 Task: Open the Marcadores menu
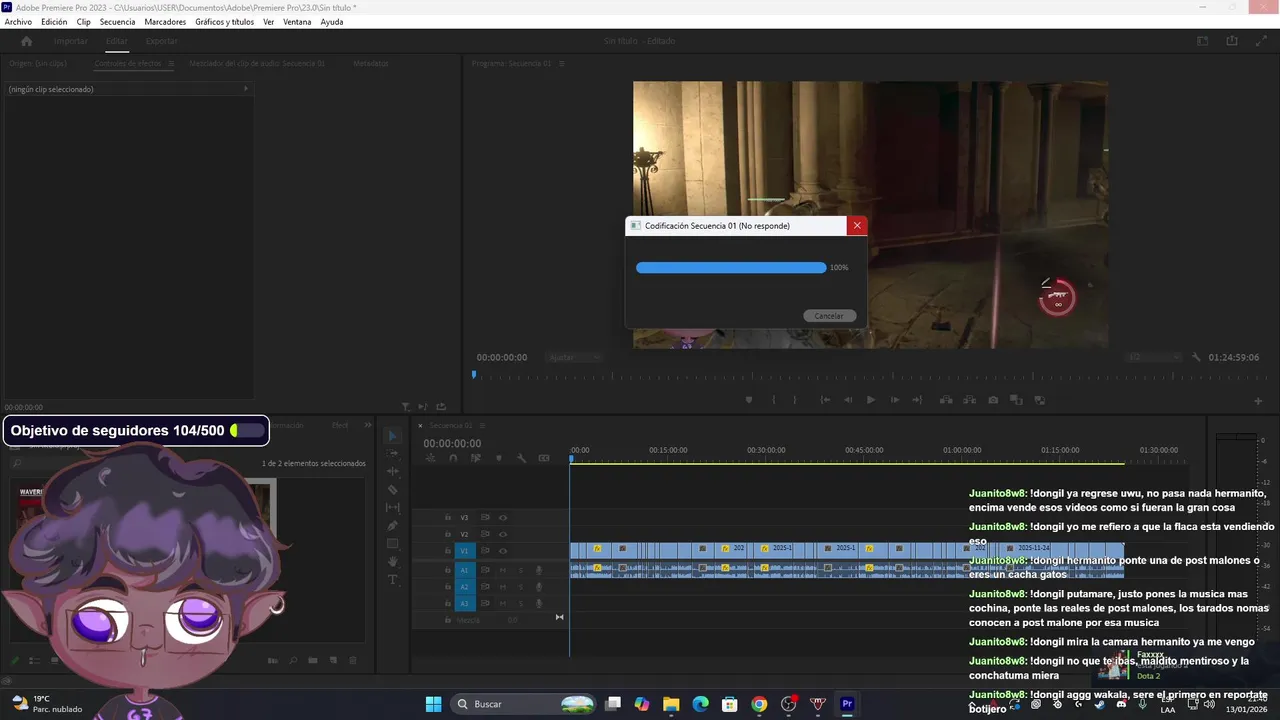pos(165,22)
